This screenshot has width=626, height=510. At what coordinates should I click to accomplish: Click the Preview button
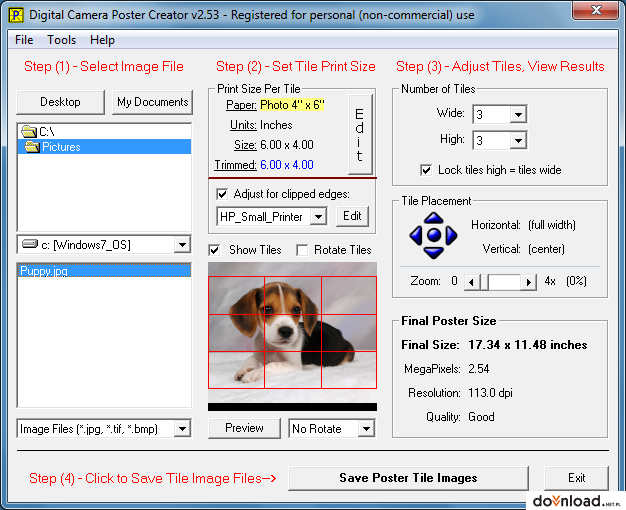(244, 428)
